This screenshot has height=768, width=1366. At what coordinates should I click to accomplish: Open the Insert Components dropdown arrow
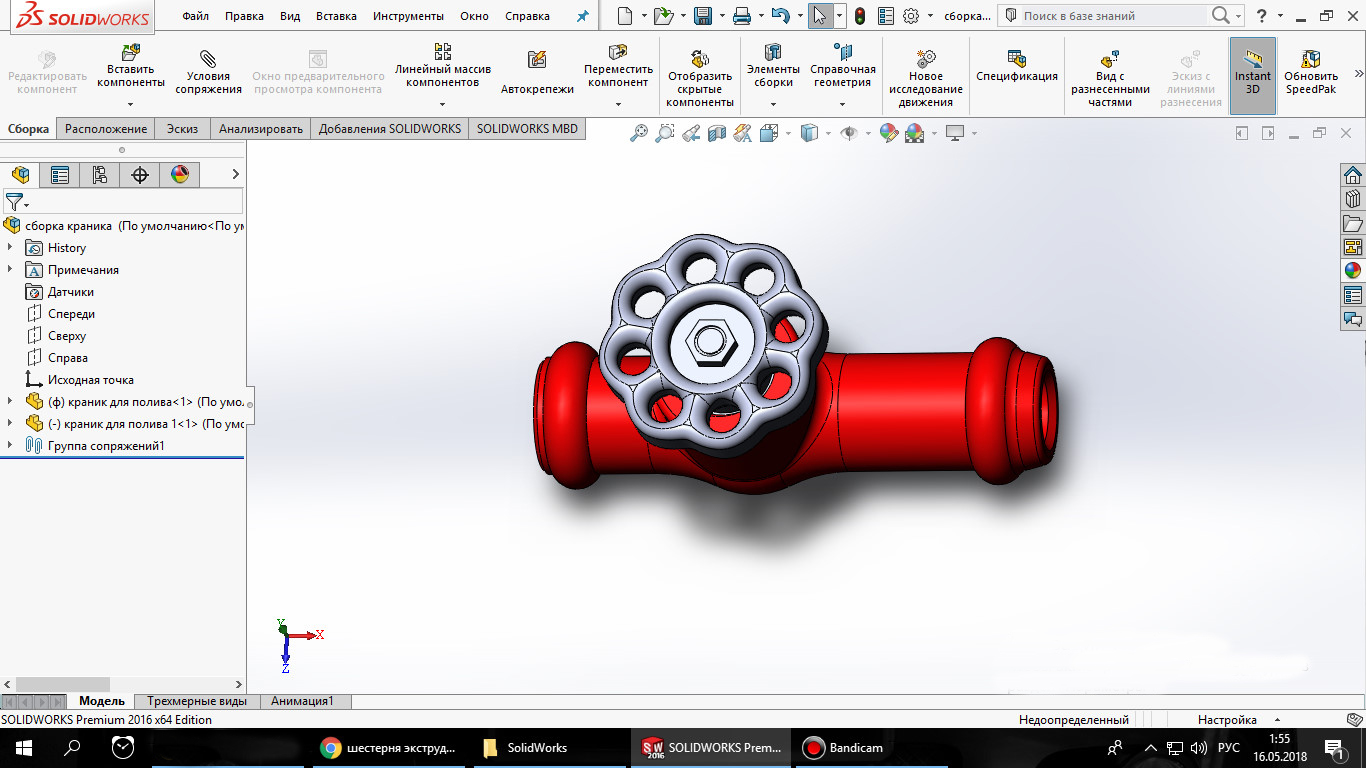(x=130, y=104)
